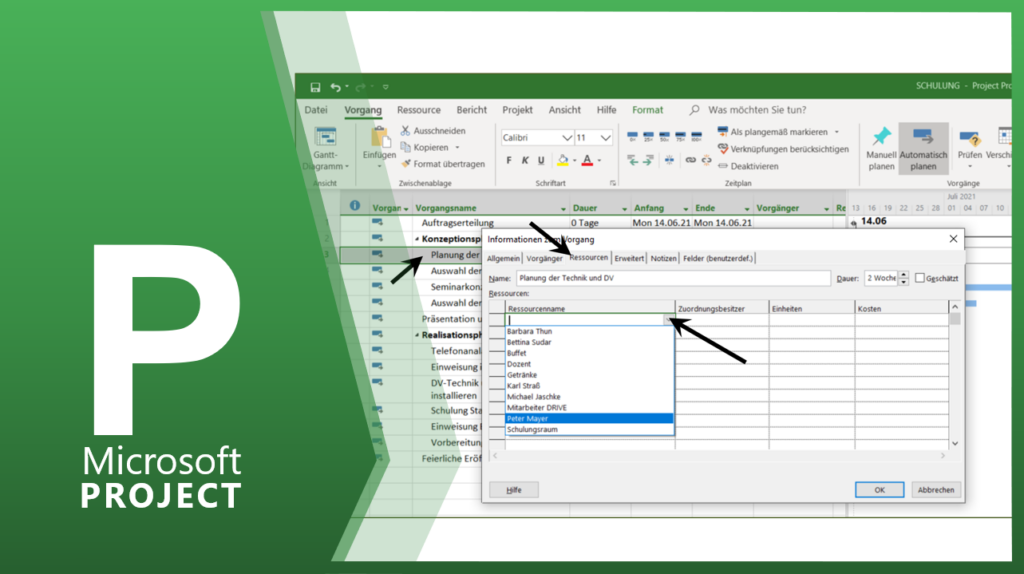Set task to 0% complete
This screenshot has width=1024, height=574.
pyautogui.click(x=632, y=136)
